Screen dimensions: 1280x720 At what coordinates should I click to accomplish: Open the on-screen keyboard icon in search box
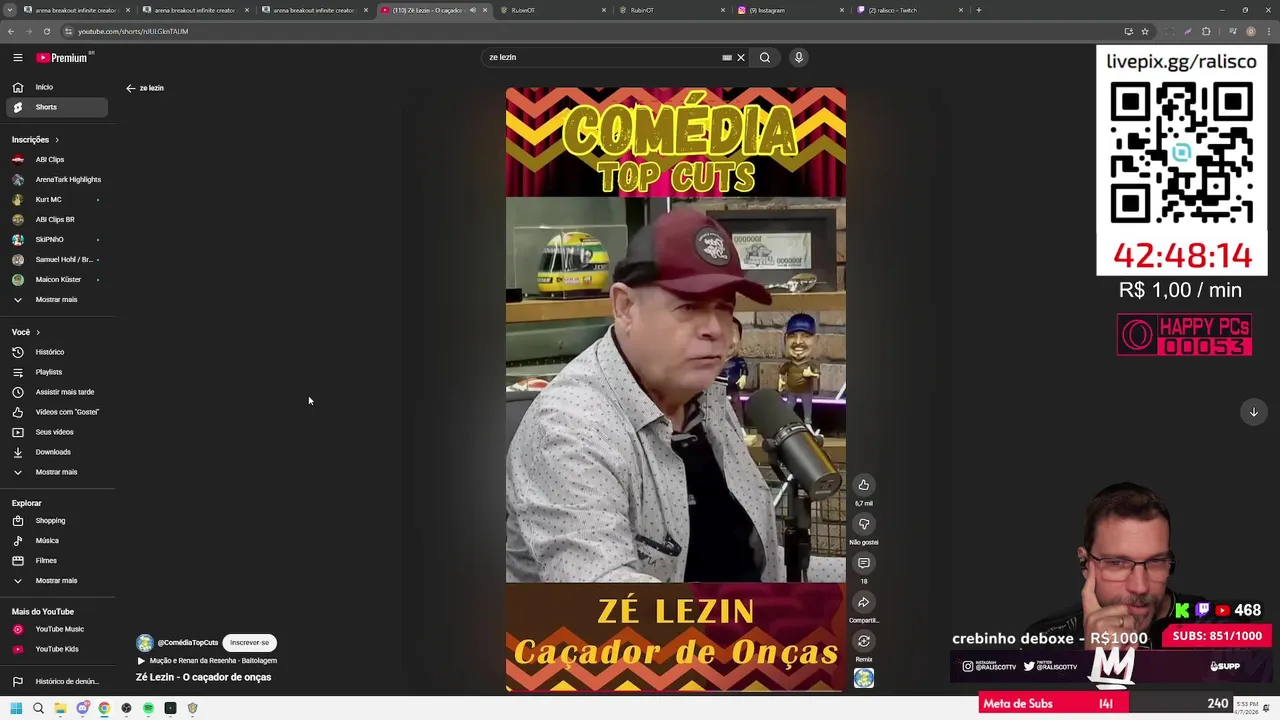pyautogui.click(x=727, y=58)
